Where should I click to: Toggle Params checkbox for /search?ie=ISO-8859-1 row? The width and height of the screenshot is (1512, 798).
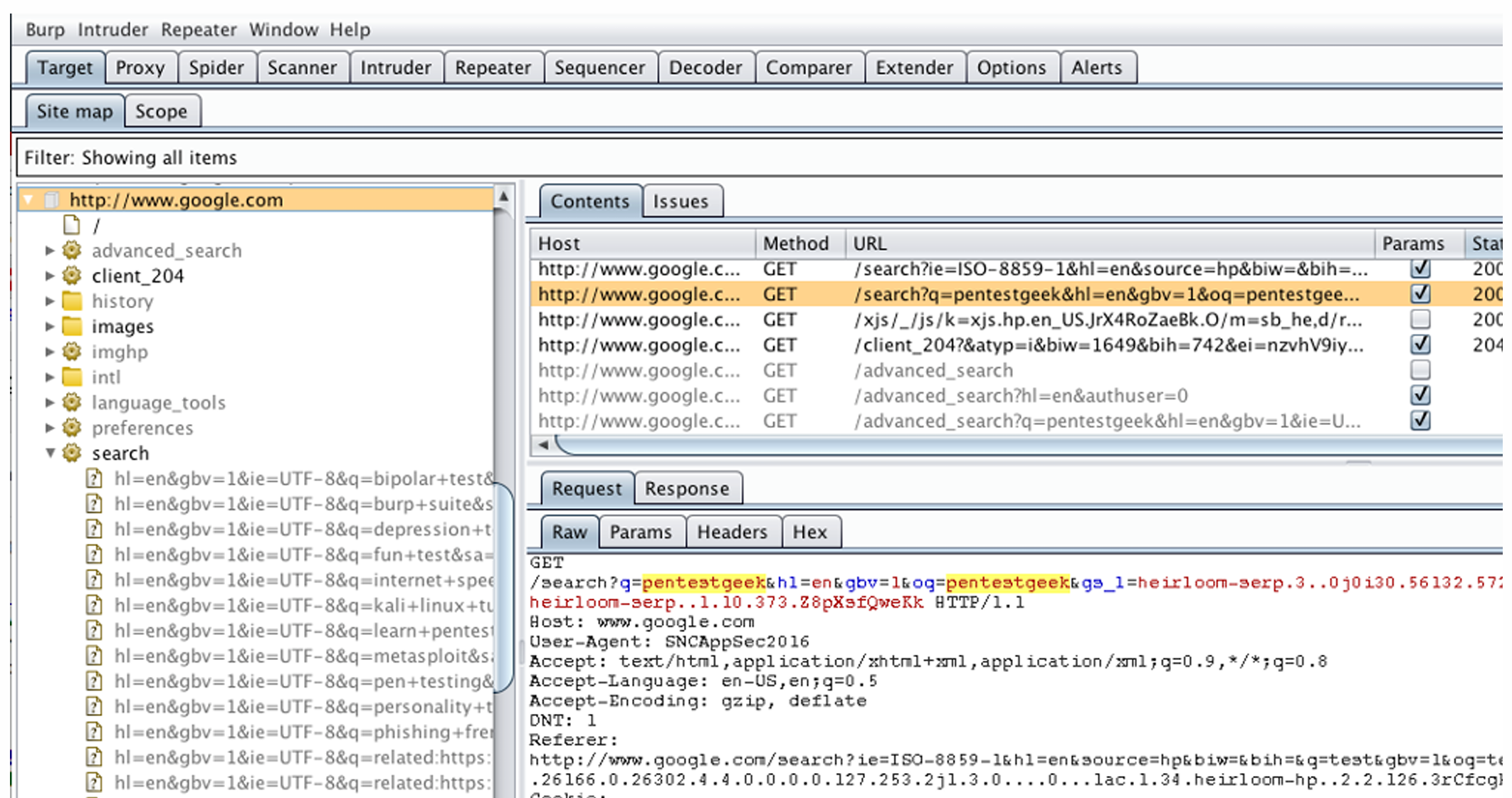pos(1420,268)
